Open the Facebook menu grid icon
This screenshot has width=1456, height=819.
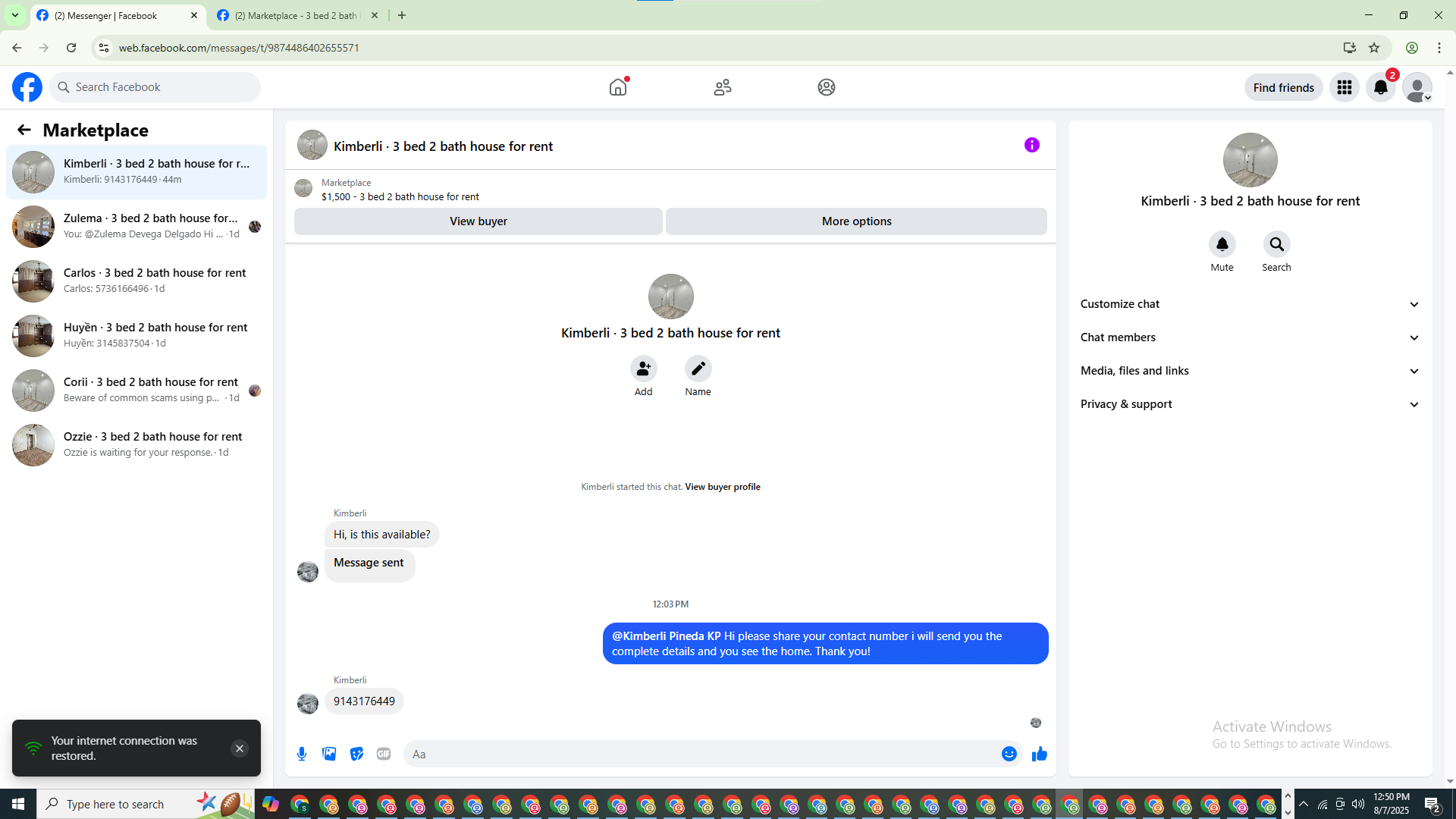[x=1344, y=88]
